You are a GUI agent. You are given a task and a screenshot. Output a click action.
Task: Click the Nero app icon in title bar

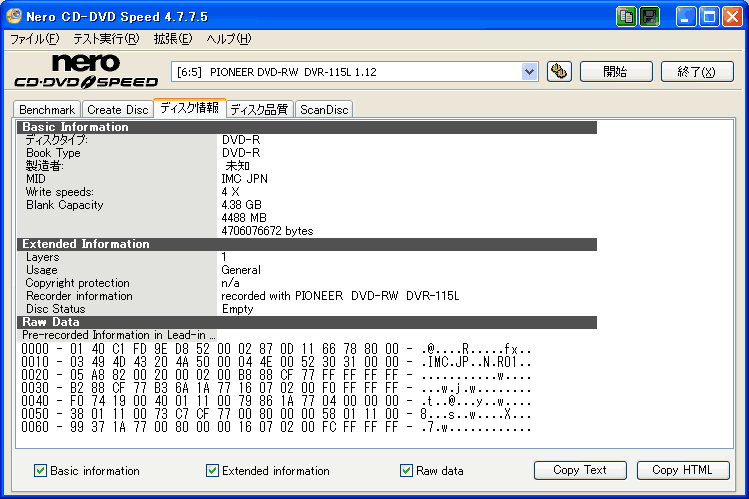[13, 16]
